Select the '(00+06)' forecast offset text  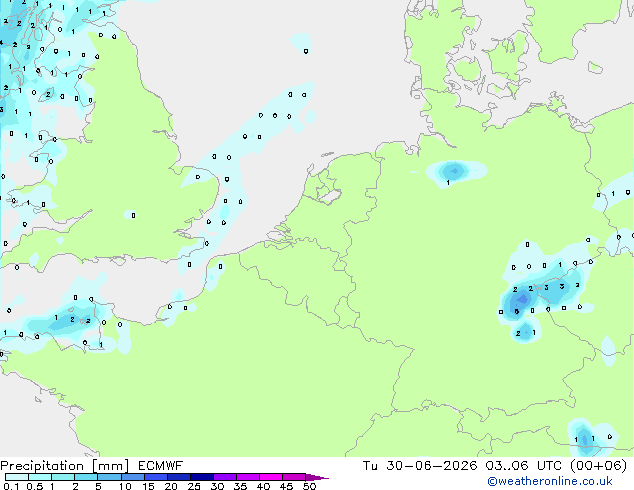[x=598, y=466]
